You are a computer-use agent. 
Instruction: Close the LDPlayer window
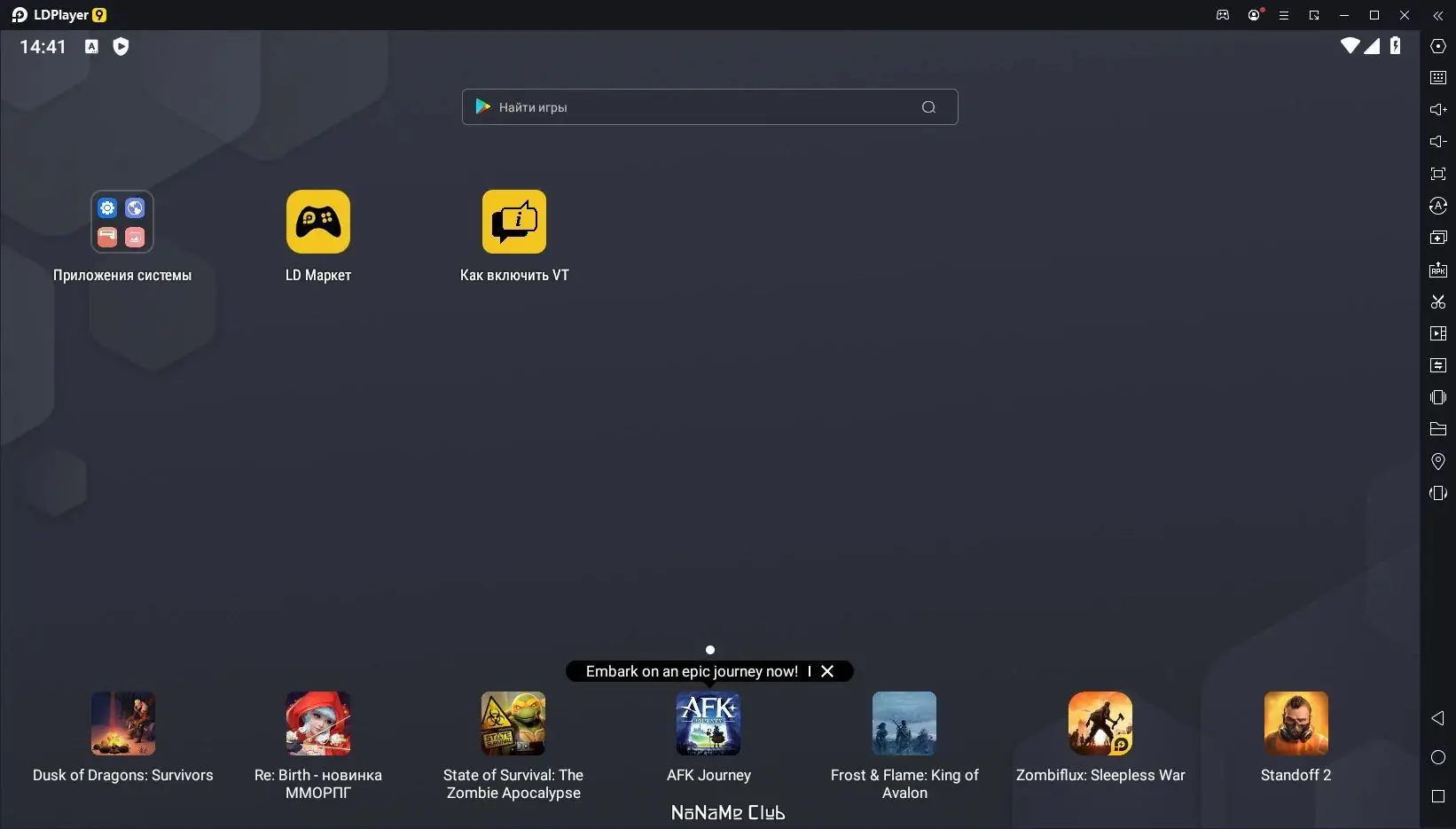point(1405,15)
